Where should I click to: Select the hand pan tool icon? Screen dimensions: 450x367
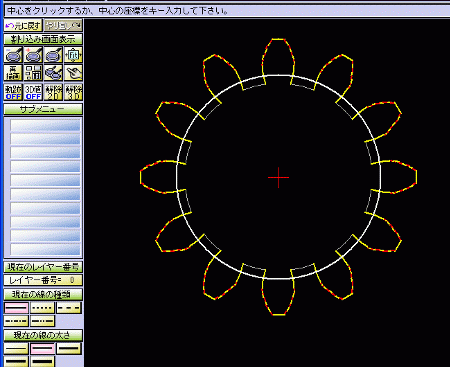tap(73, 73)
